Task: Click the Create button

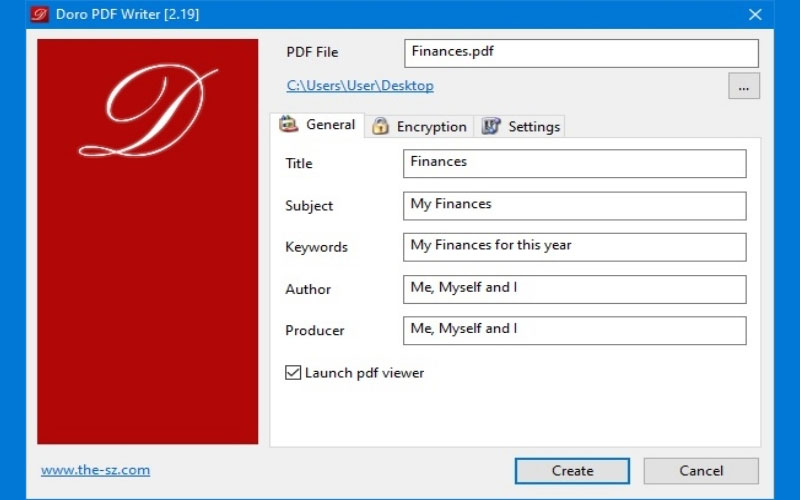Action: coord(572,470)
